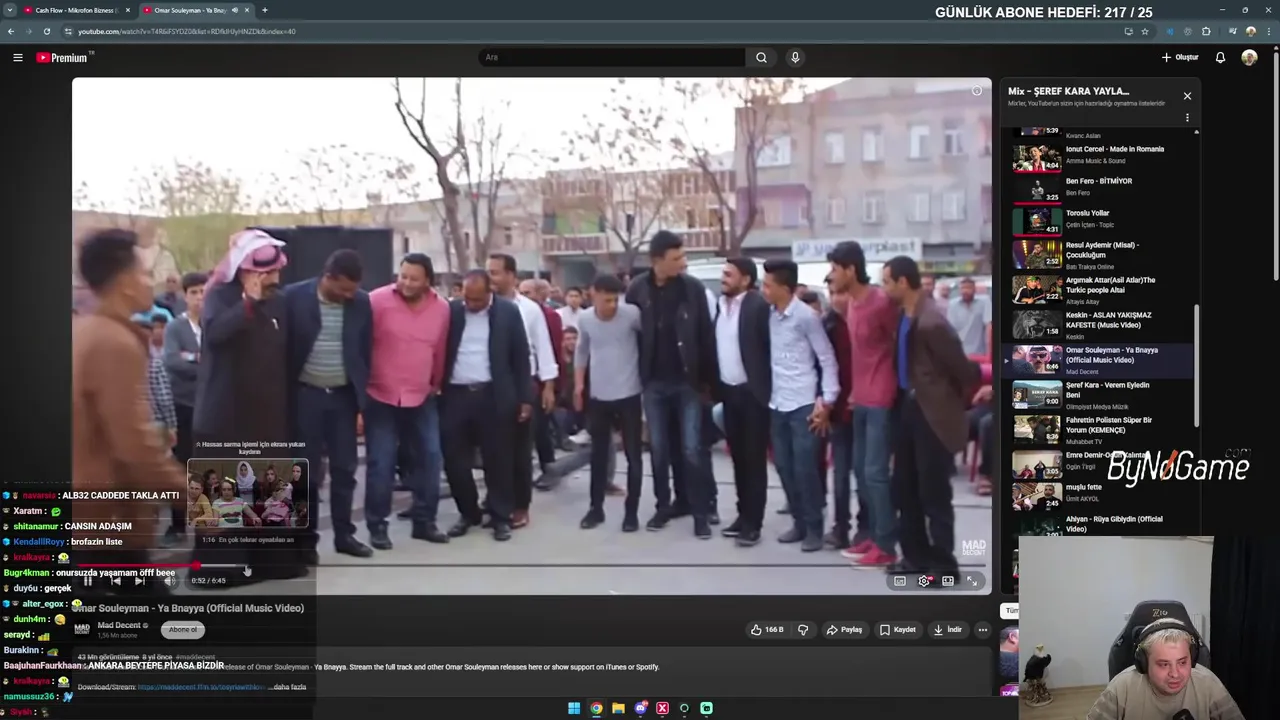
Task: Share the video via Paylaş
Action: click(x=844, y=630)
